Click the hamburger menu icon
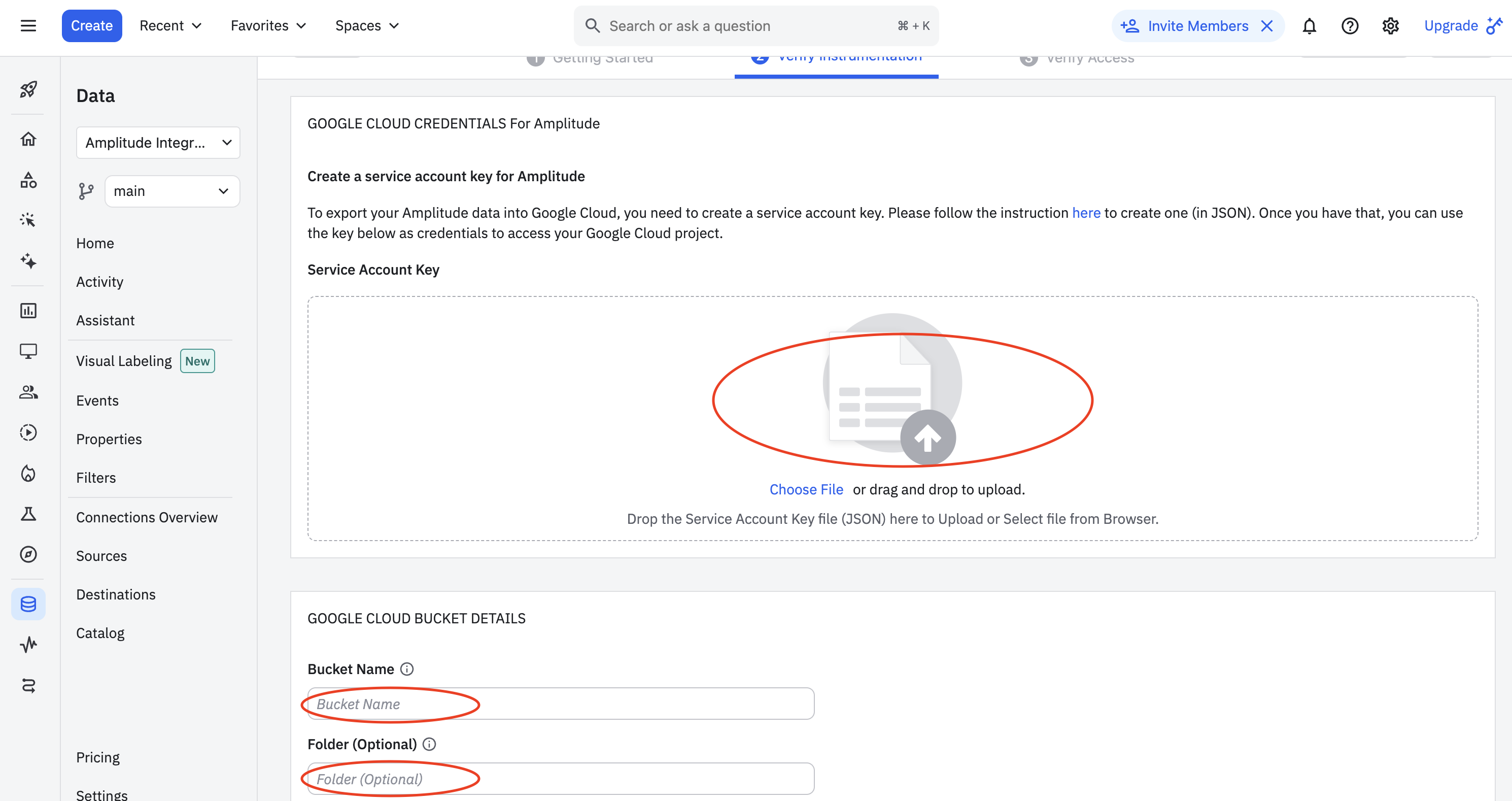 (28, 26)
